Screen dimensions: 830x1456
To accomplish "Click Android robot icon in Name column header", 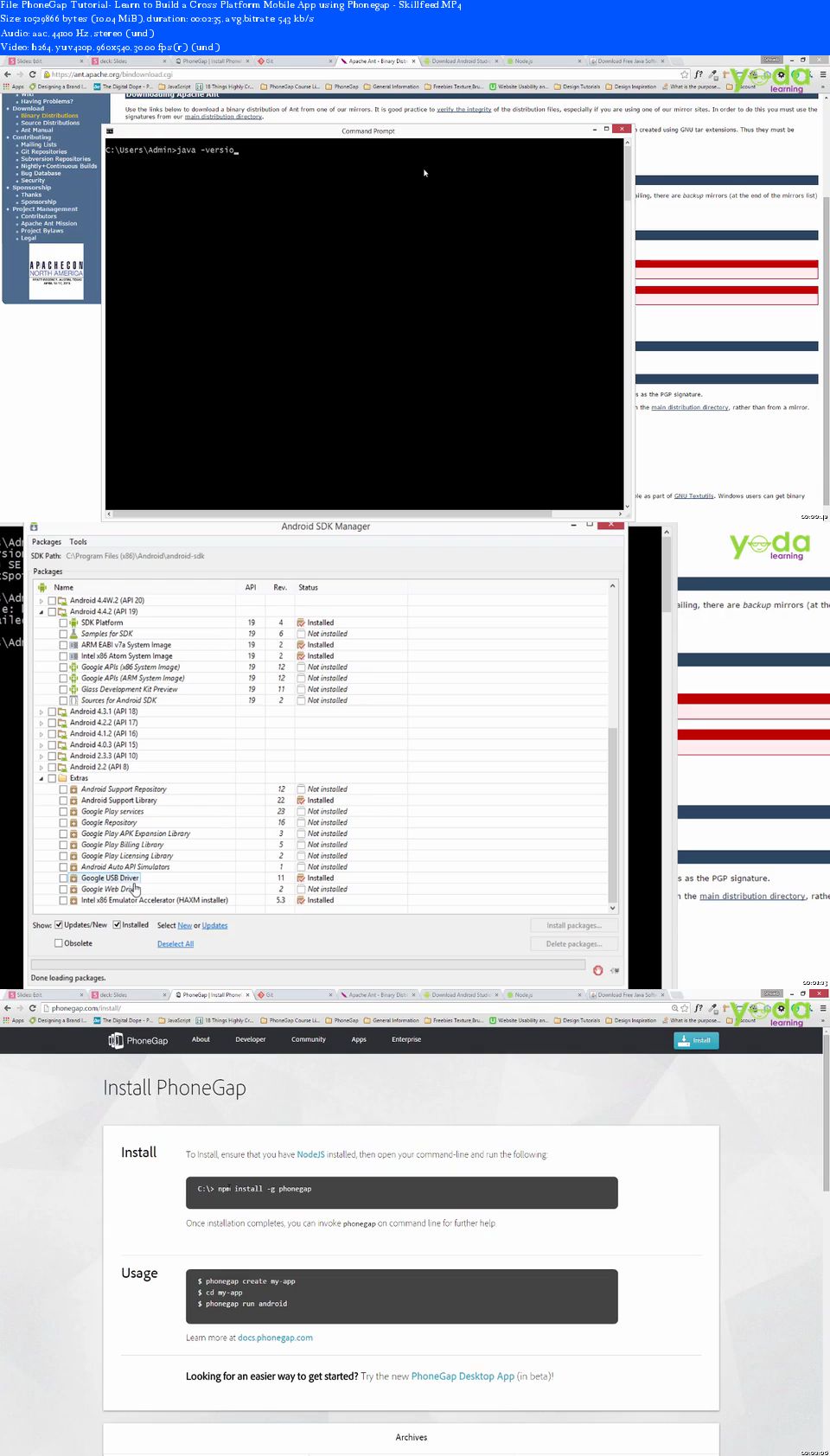I will (x=42, y=587).
